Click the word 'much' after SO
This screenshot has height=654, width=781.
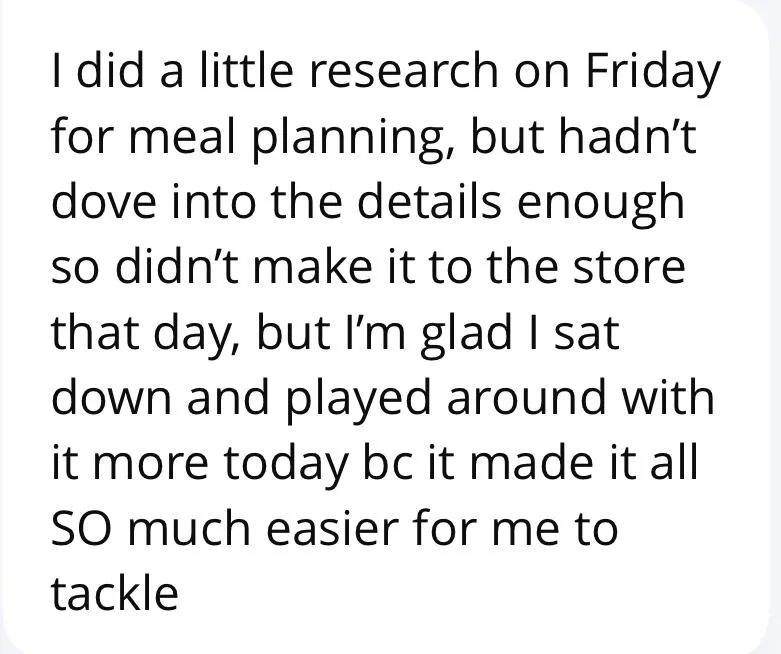click(x=190, y=529)
